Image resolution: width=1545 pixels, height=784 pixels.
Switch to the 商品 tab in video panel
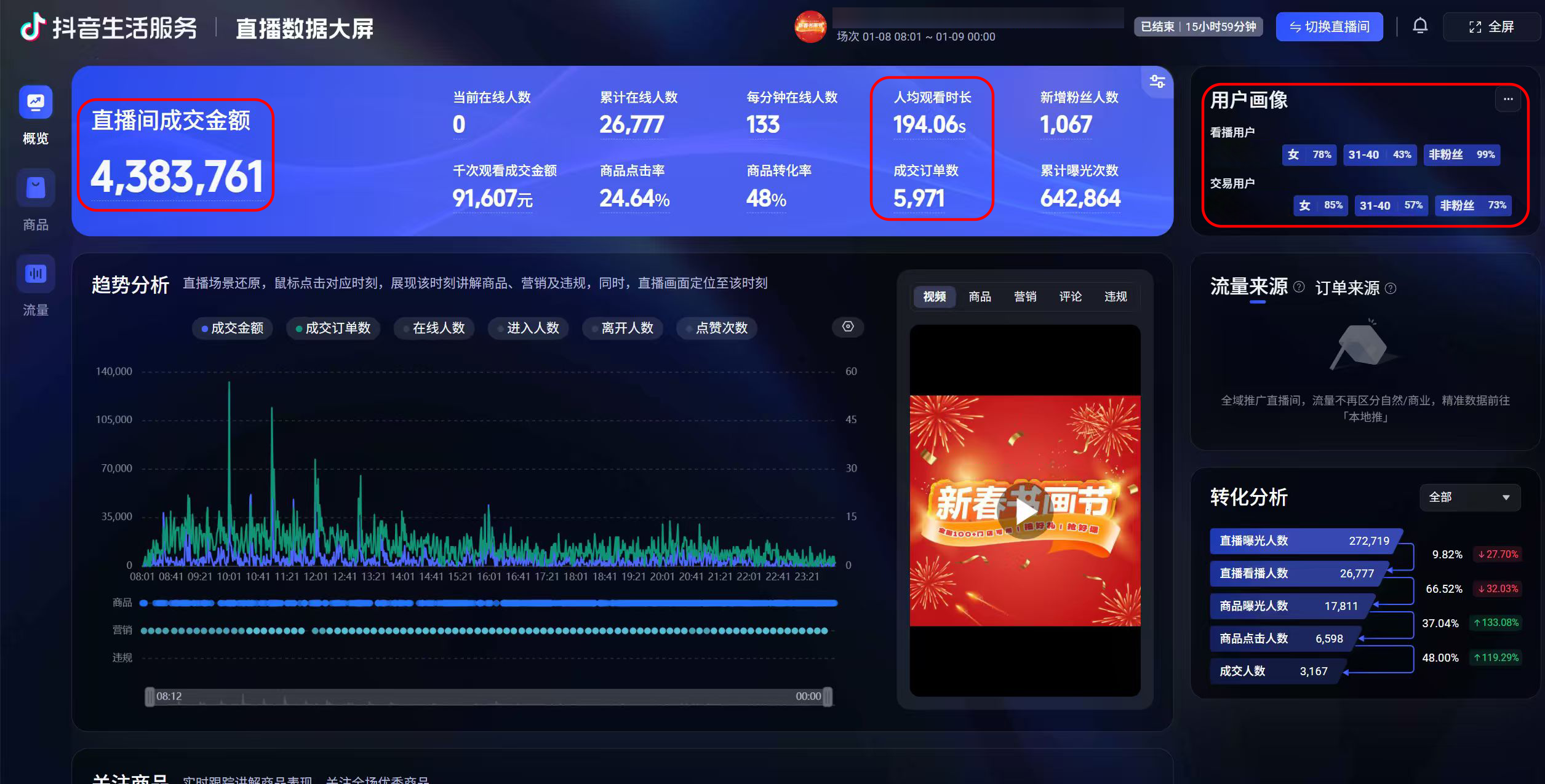click(980, 296)
